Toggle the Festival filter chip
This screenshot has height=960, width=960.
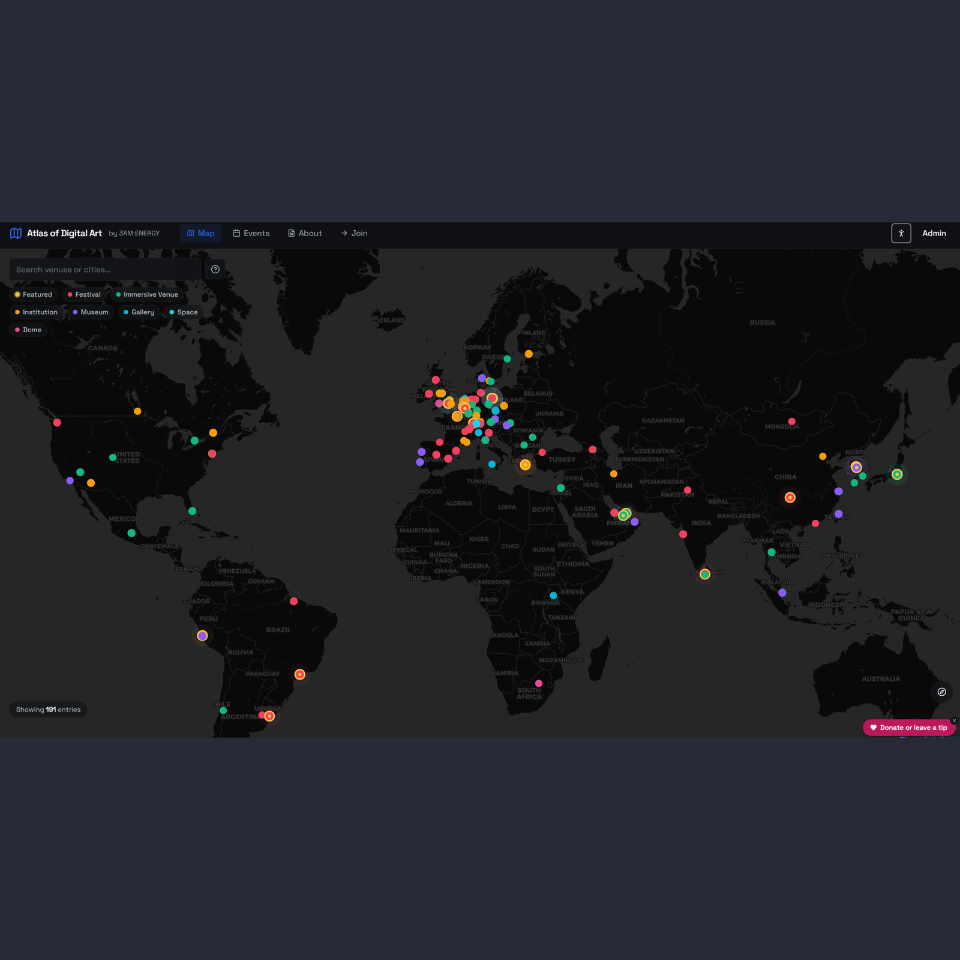pyautogui.click(x=84, y=294)
